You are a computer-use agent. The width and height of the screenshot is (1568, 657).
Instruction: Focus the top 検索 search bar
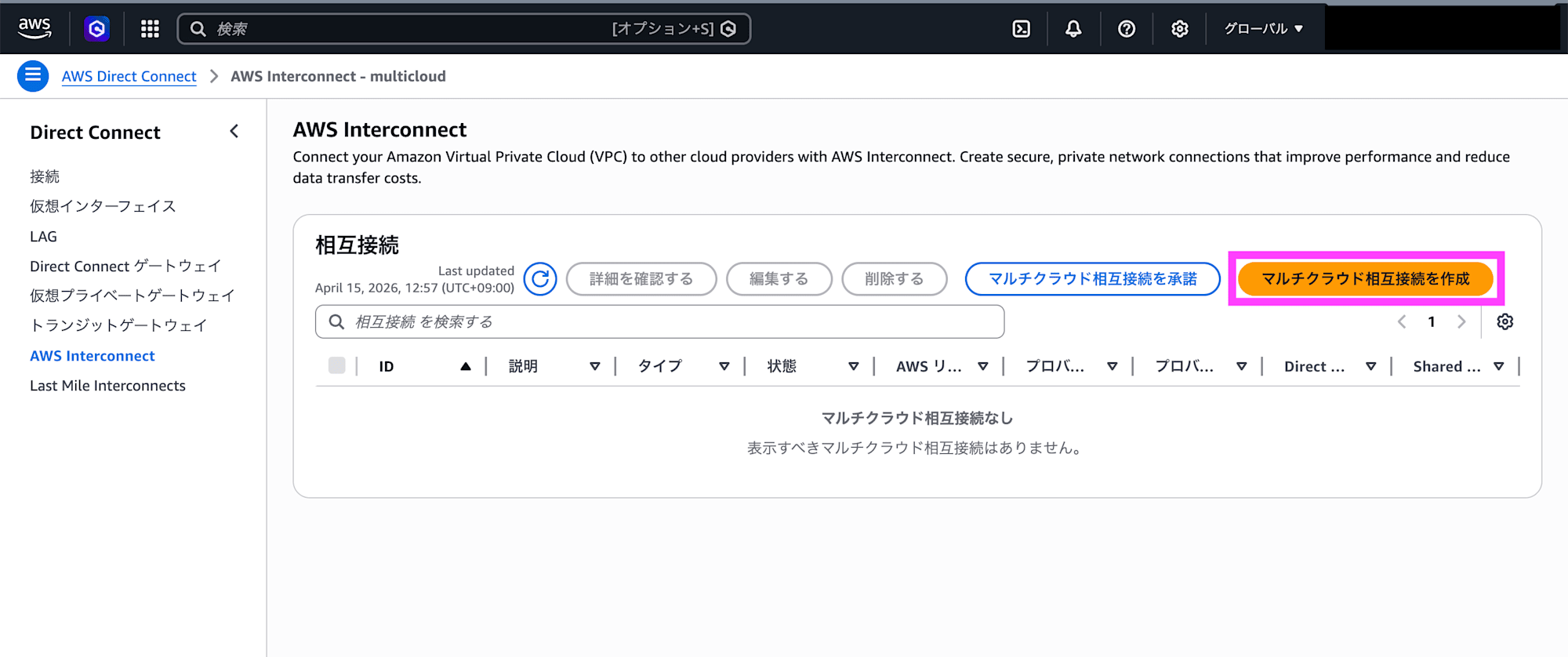point(464,29)
